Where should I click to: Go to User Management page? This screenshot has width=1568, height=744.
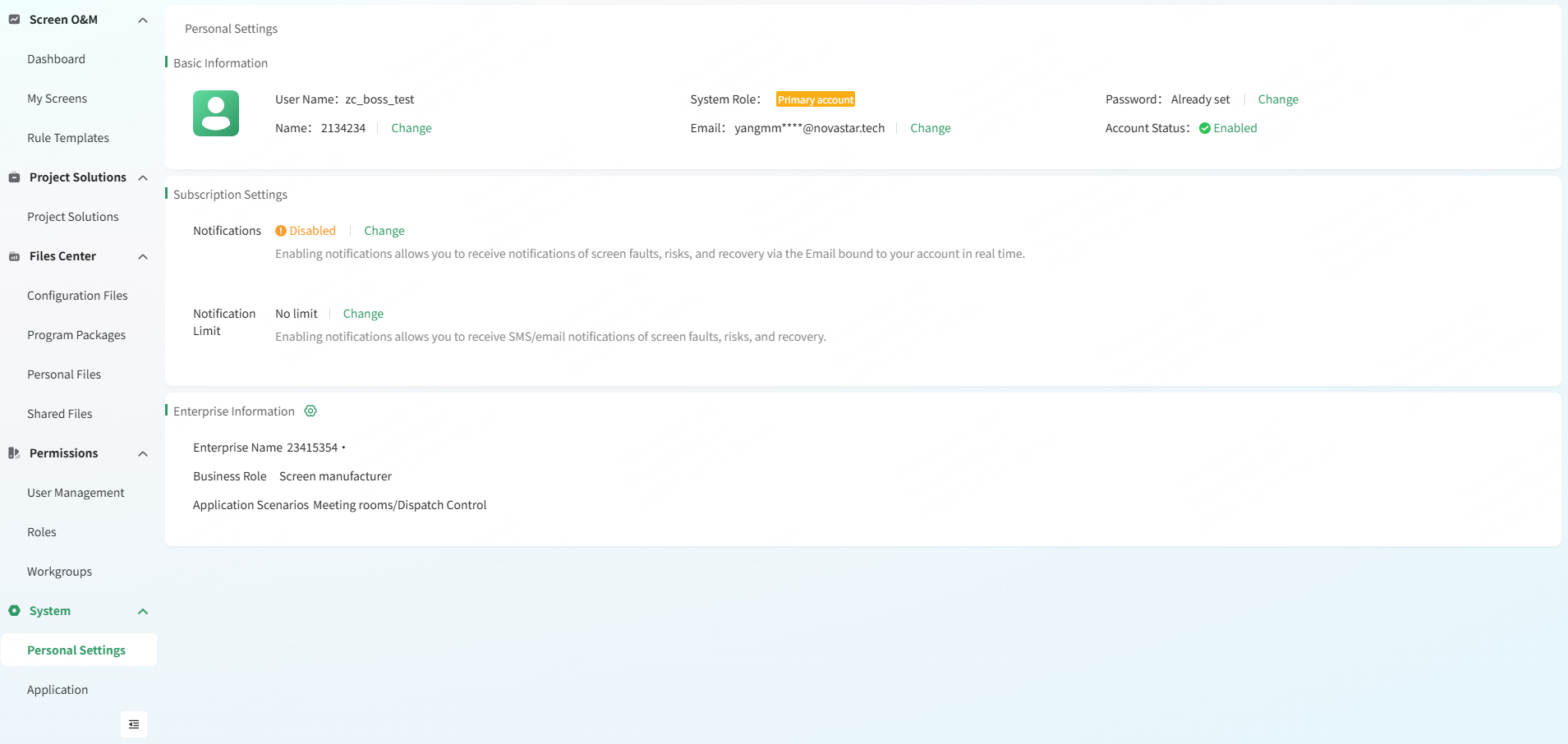(76, 493)
